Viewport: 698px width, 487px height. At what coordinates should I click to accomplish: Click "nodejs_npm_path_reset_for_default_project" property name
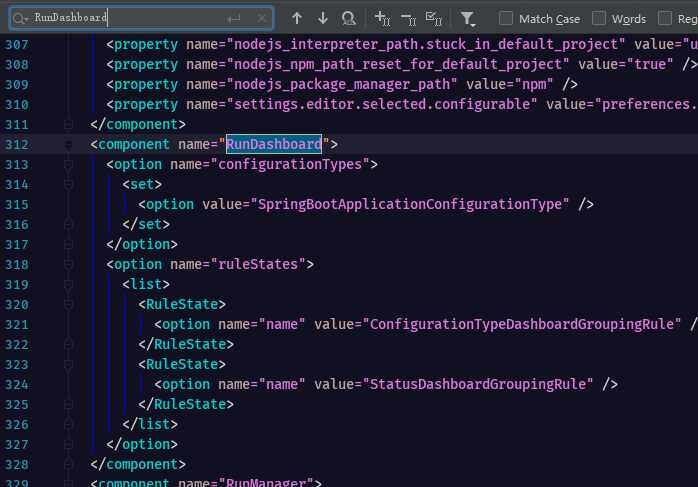398,64
